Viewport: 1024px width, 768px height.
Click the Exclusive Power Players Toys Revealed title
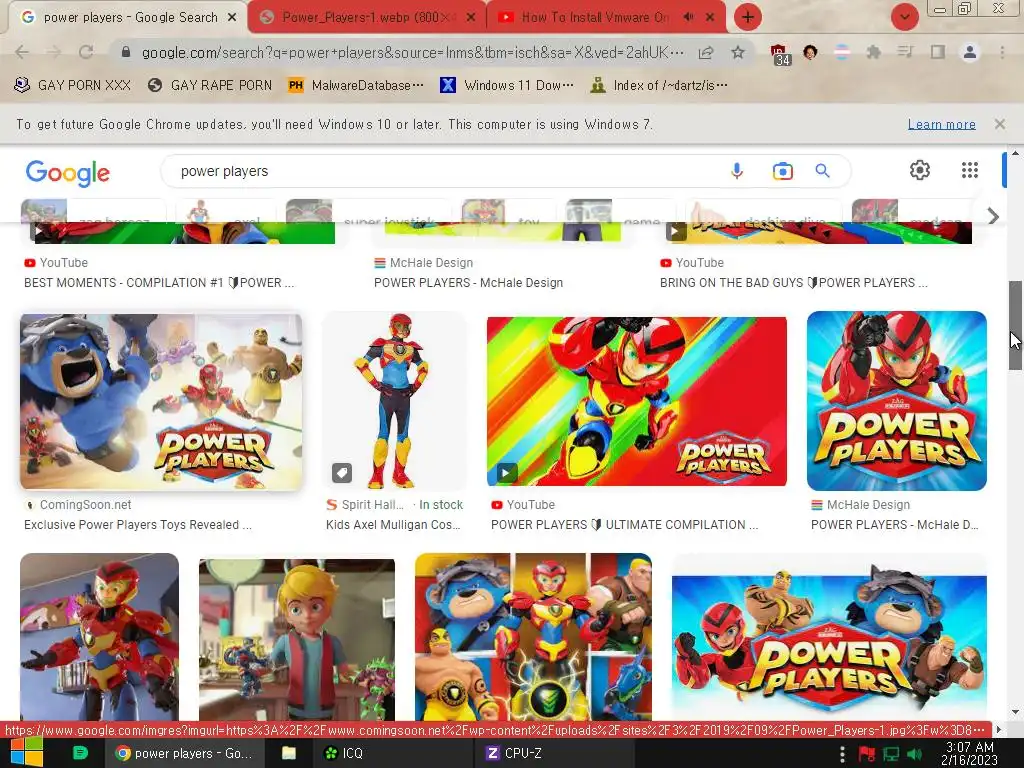pyautogui.click(x=137, y=524)
